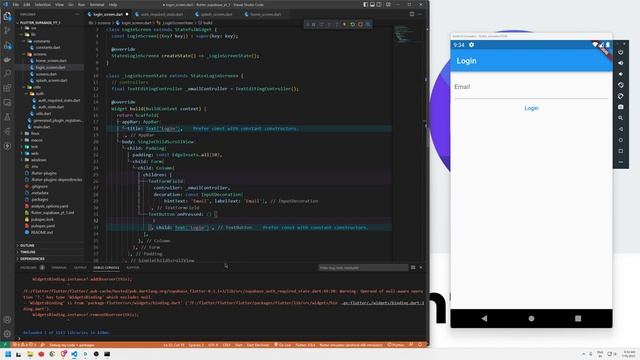Close the bottom panel with X
Viewport: 640px width, 360px height.
(x=421, y=268)
